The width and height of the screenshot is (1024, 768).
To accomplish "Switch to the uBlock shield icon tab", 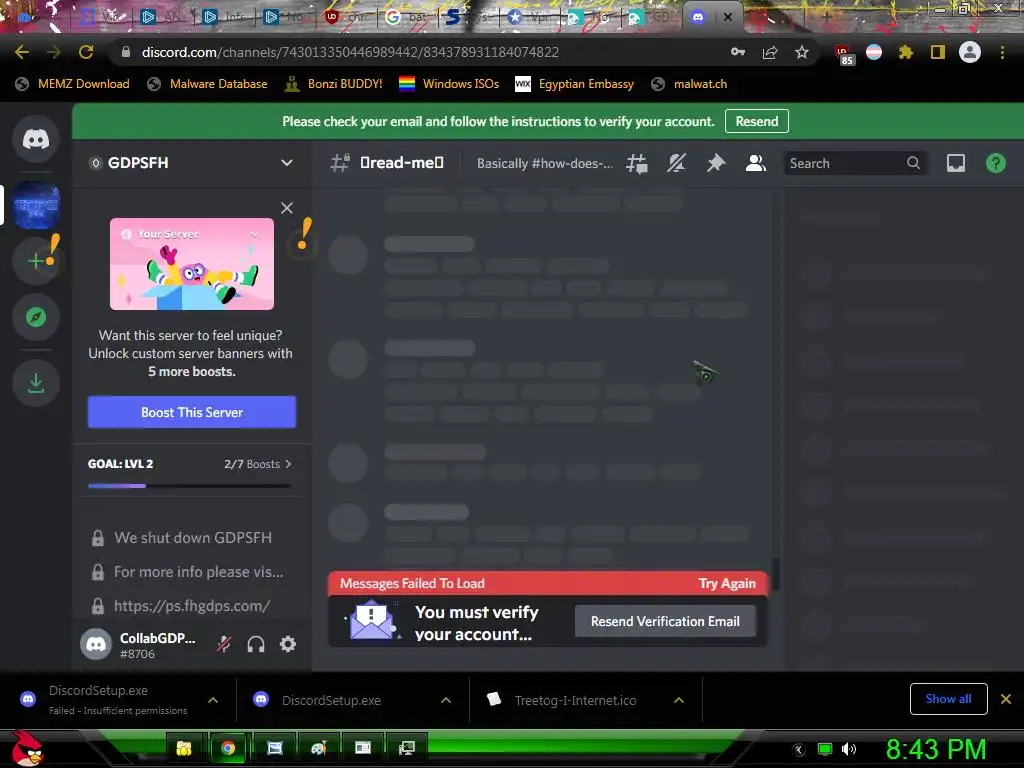I will (345, 17).
